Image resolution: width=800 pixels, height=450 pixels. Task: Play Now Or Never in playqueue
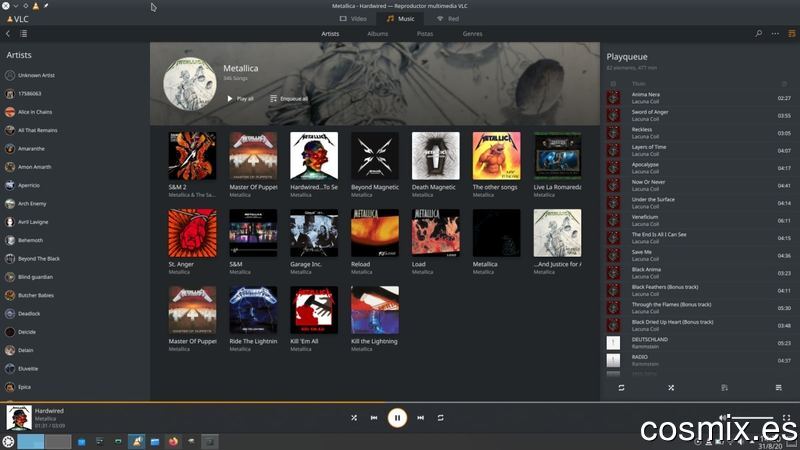(699, 185)
